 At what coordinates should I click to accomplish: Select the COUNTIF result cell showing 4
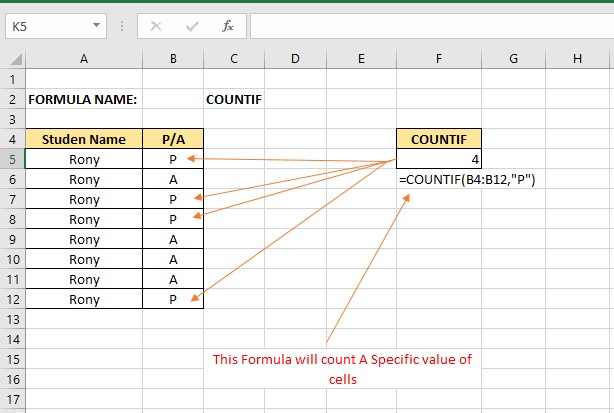click(x=439, y=159)
